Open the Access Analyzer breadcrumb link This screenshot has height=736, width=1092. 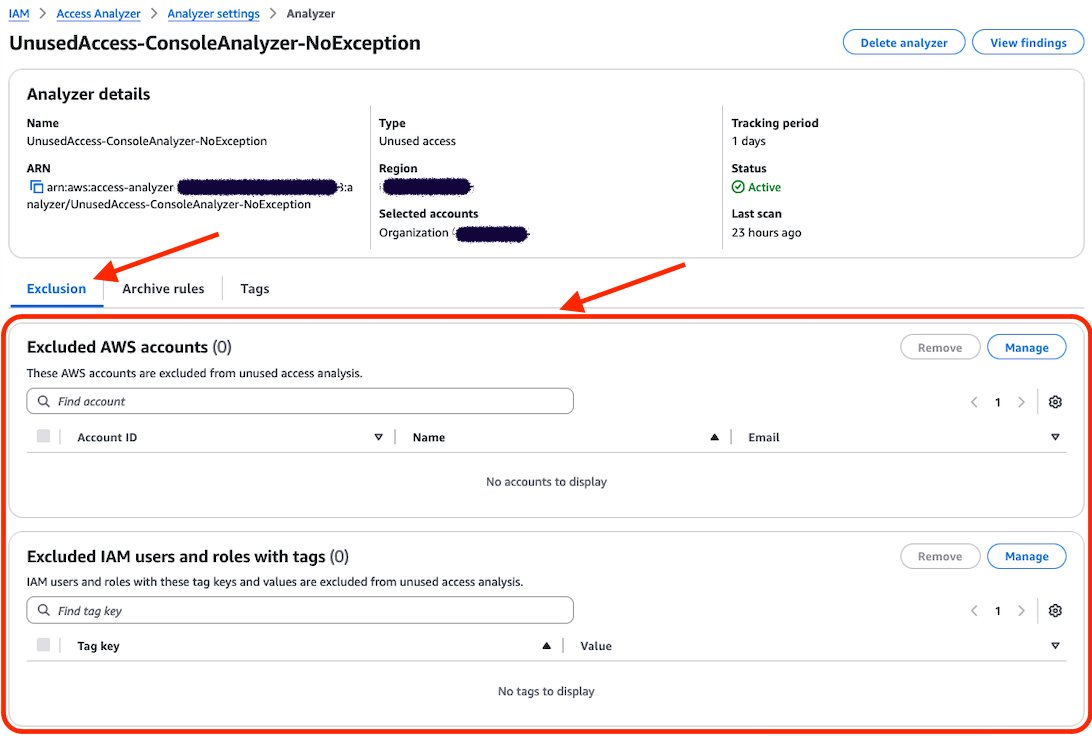[x=98, y=13]
